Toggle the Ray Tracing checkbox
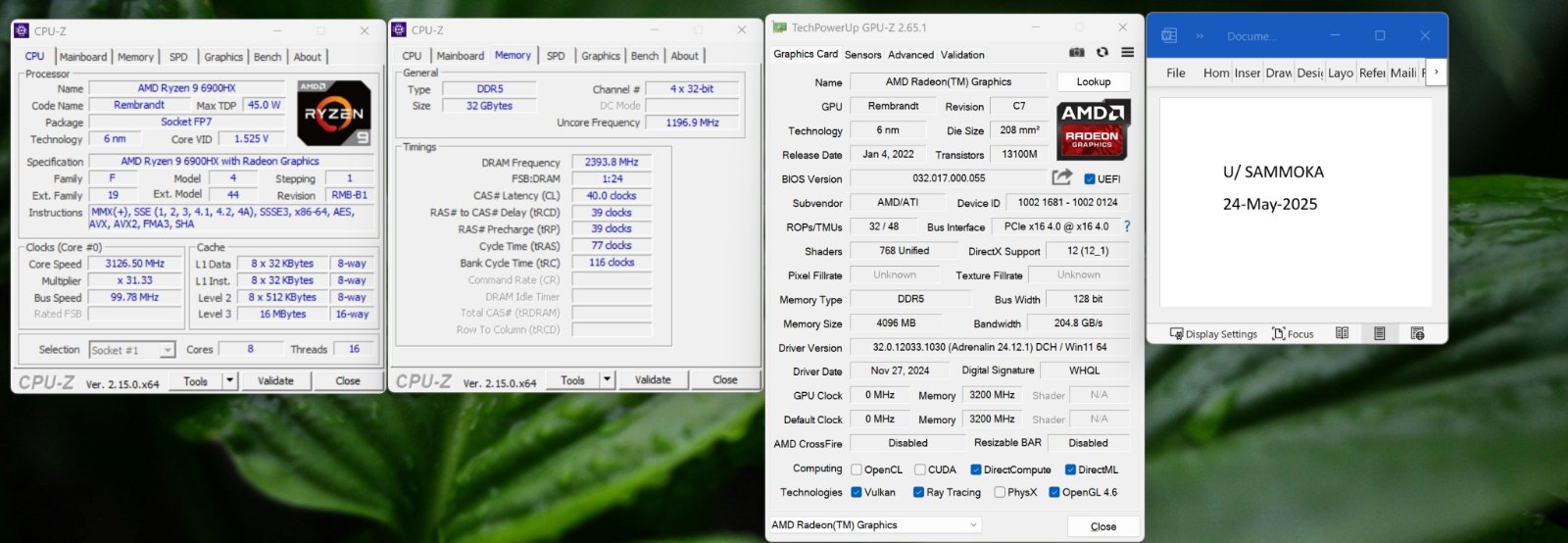This screenshot has width=1568, height=543. (x=918, y=492)
